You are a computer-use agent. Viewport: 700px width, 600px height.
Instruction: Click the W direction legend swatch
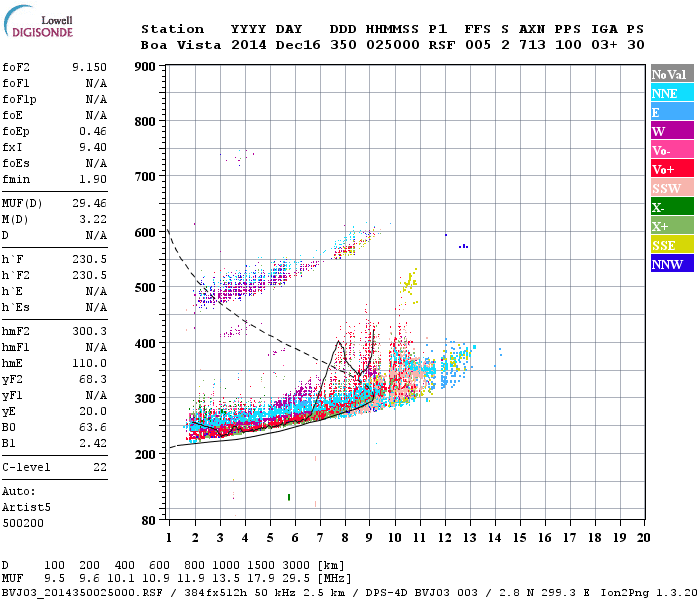tap(672, 131)
